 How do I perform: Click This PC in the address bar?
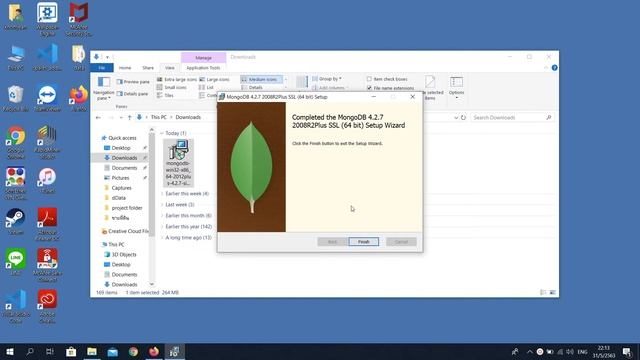click(159, 117)
